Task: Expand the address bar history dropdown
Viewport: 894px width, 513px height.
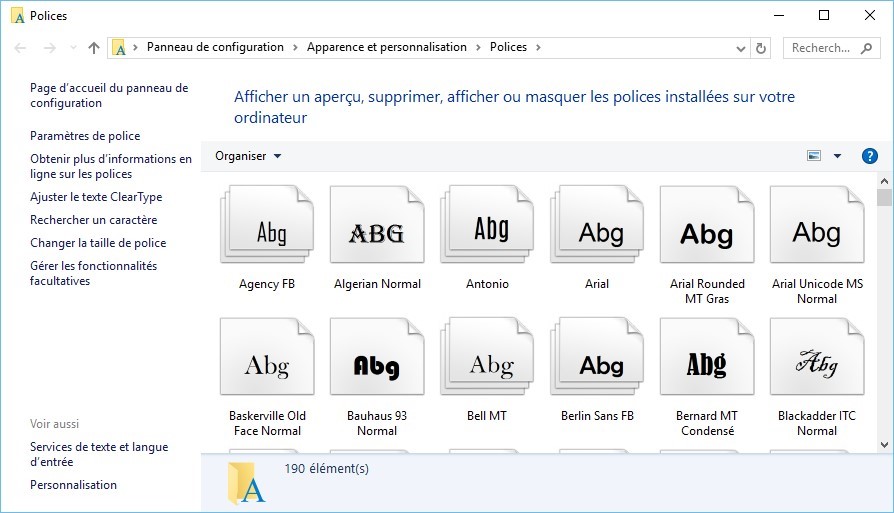Action: (x=740, y=48)
